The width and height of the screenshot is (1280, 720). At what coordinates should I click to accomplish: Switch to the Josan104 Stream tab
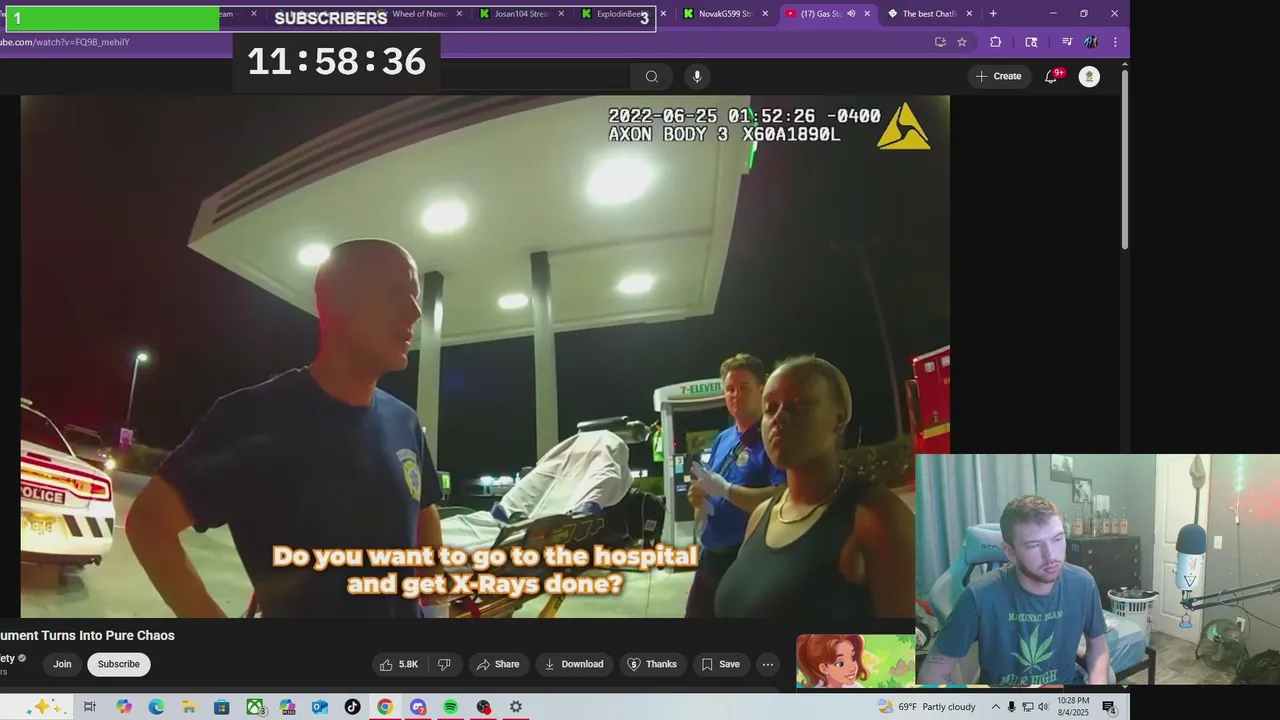[520, 14]
